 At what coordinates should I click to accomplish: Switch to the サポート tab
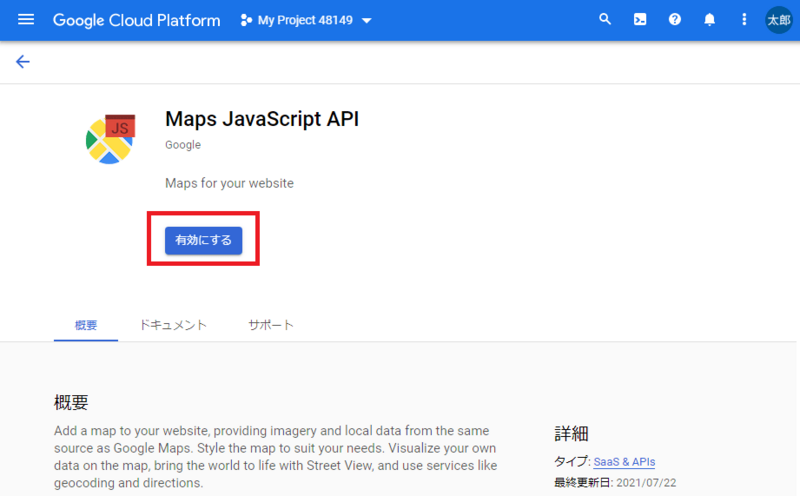[x=270, y=325]
